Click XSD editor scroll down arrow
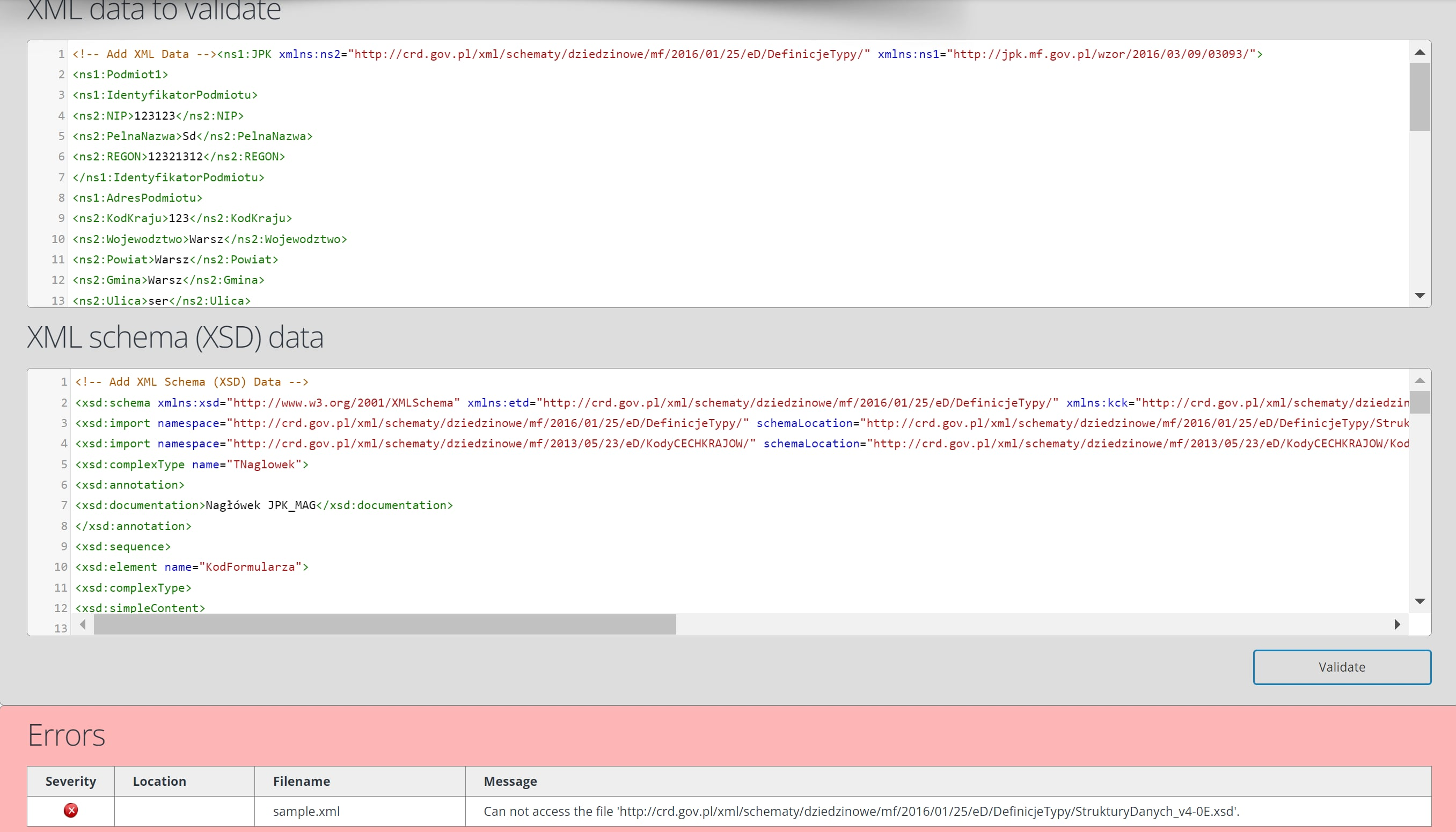The width and height of the screenshot is (1456, 832). [x=1420, y=601]
